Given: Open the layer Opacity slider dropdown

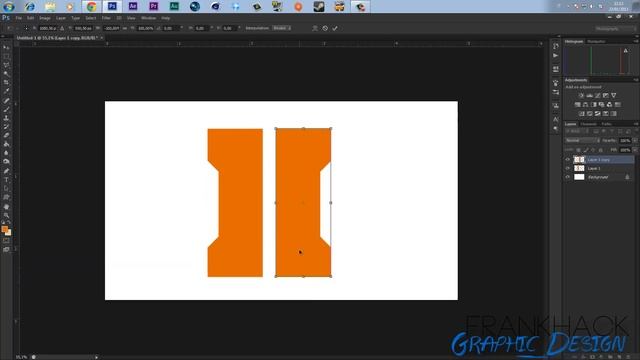Looking at the screenshot, I should (635, 140).
